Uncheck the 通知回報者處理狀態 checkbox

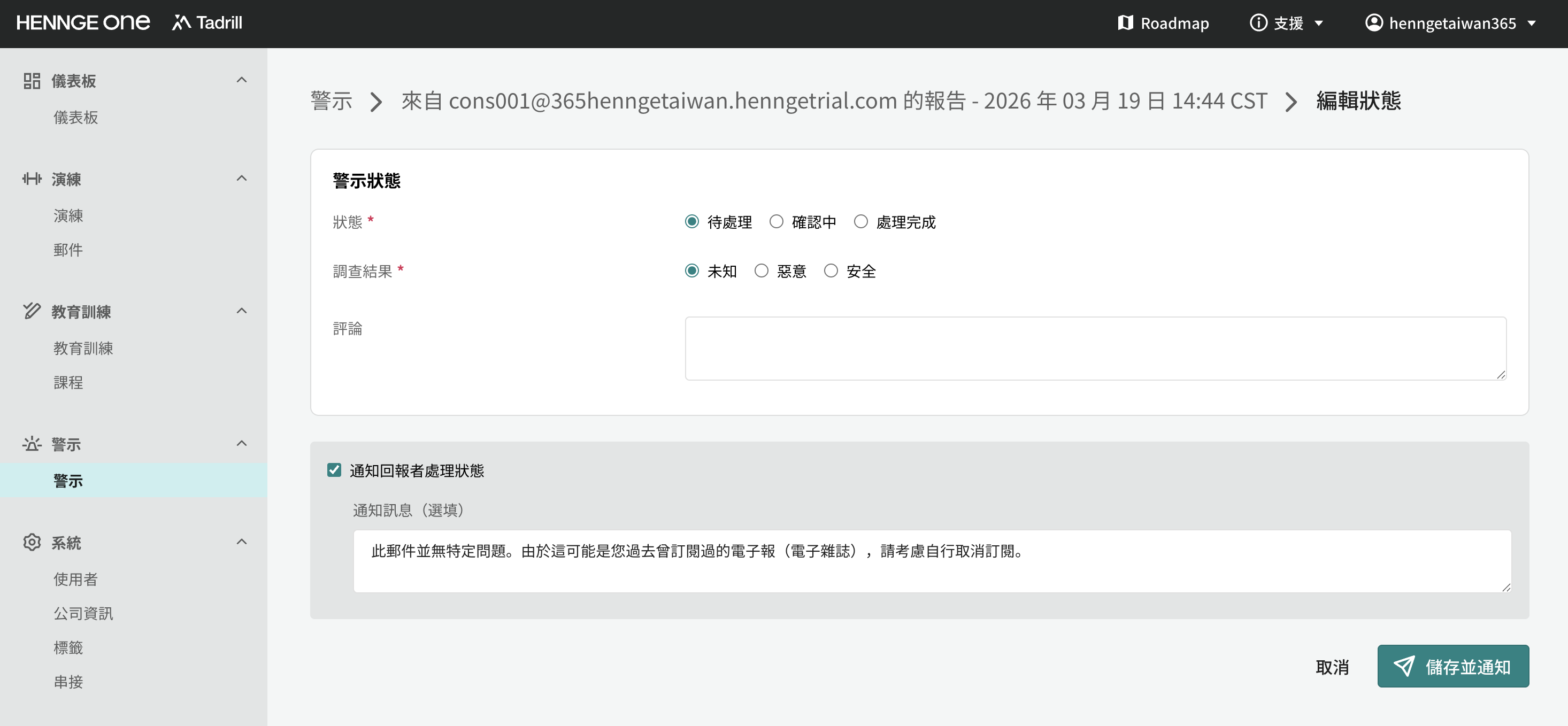(x=334, y=470)
